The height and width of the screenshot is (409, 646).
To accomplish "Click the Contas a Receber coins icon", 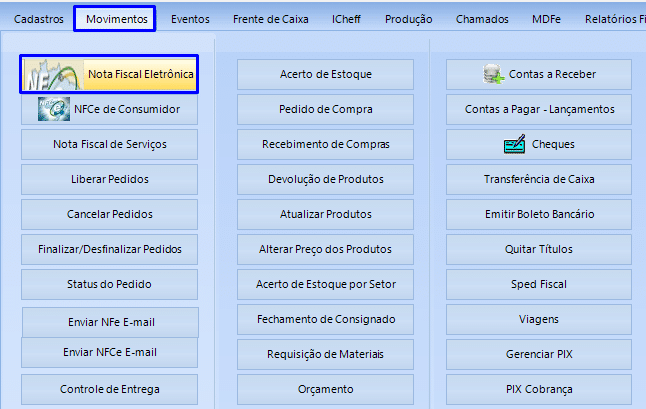I will click(493, 74).
